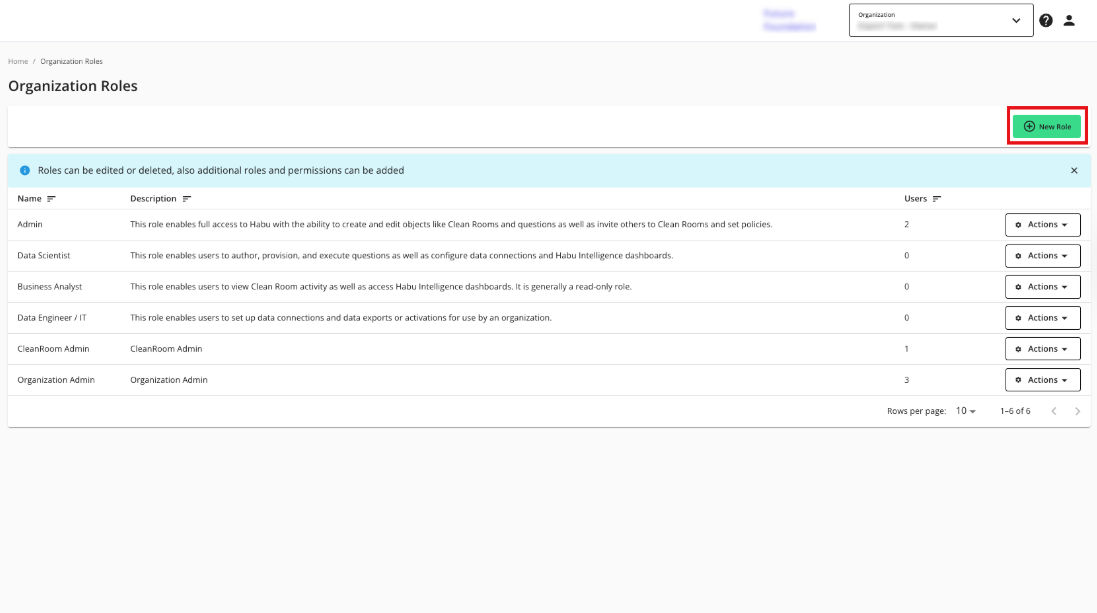Open the help question mark icon

point(1046,20)
